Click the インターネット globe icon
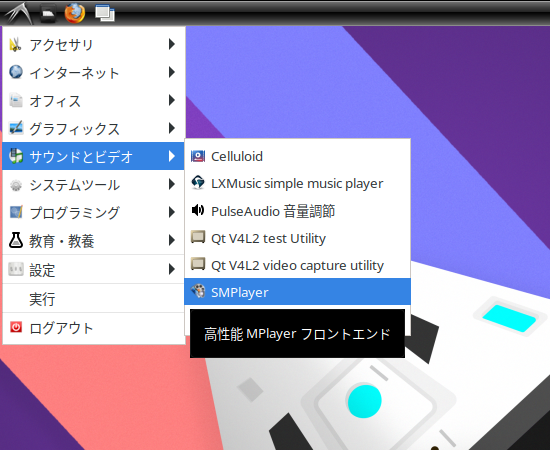The width and height of the screenshot is (550, 450). (16, 72)
